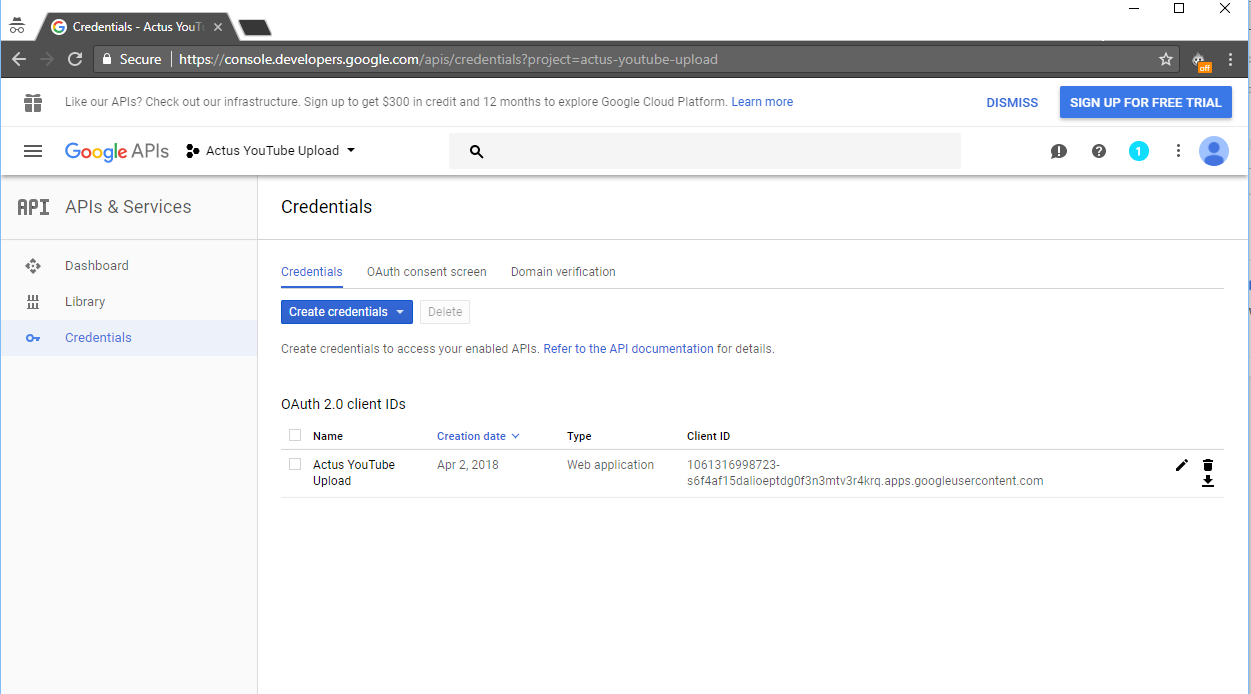1251x694 pixels.
Task: Open the Chrome three-dot menu
Action: [1231, 59]
